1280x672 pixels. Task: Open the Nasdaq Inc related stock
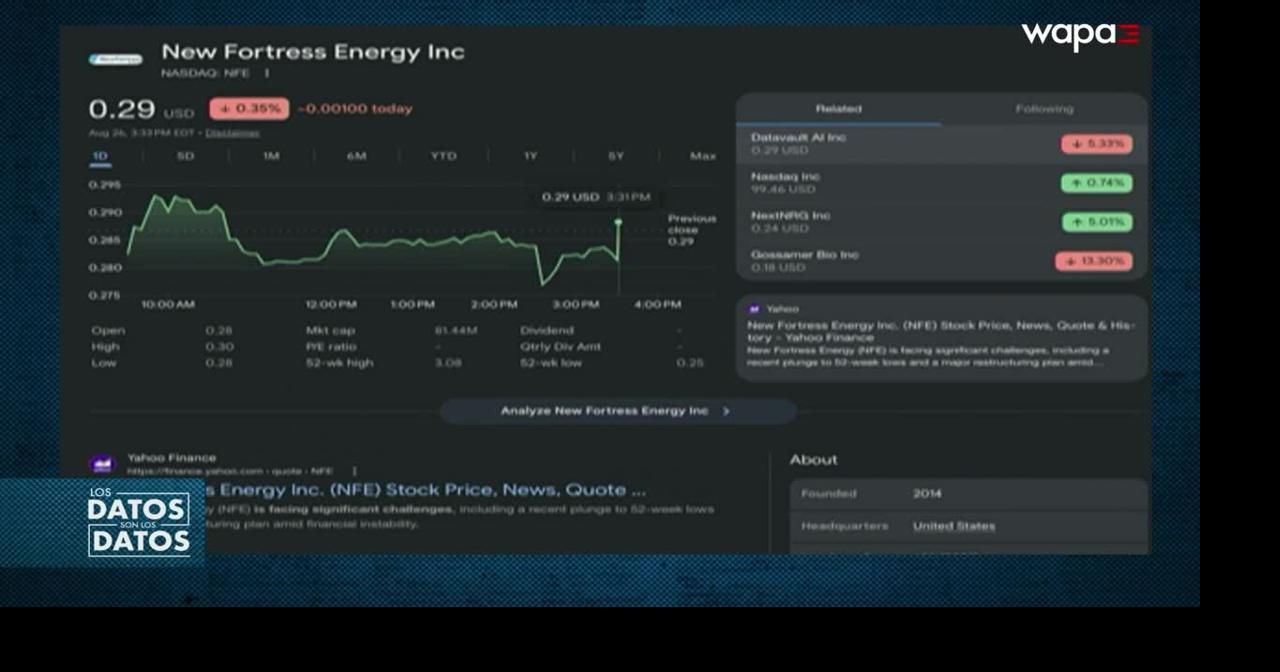tap(941, 183)
